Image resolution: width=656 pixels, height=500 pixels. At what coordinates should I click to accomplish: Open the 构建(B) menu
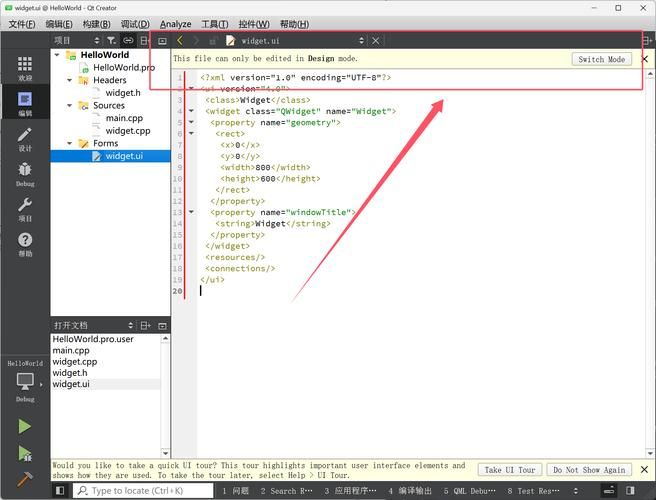[x=96, y=24]
